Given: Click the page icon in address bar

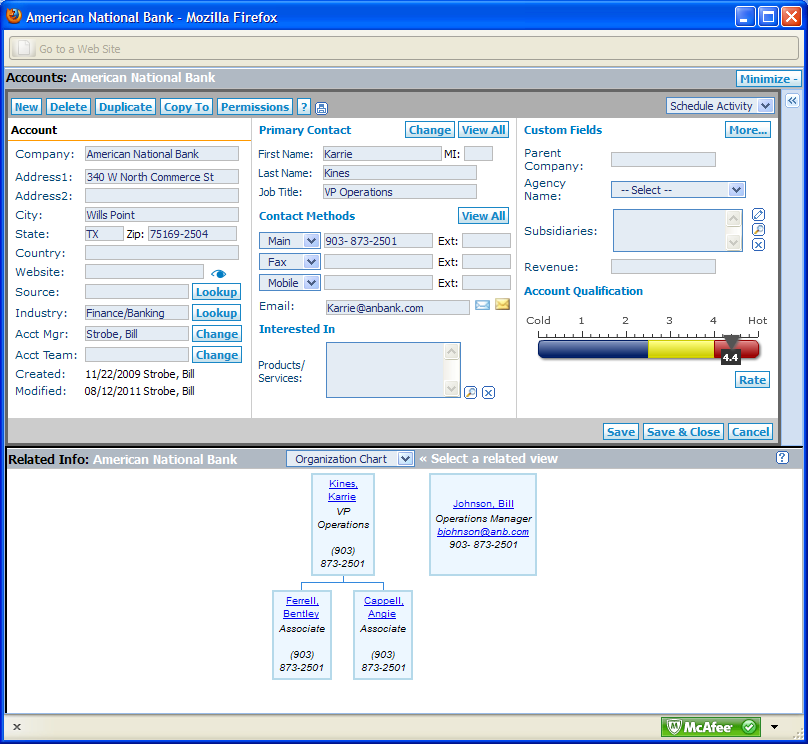Looking at the screenshot, I should point(23,48).
